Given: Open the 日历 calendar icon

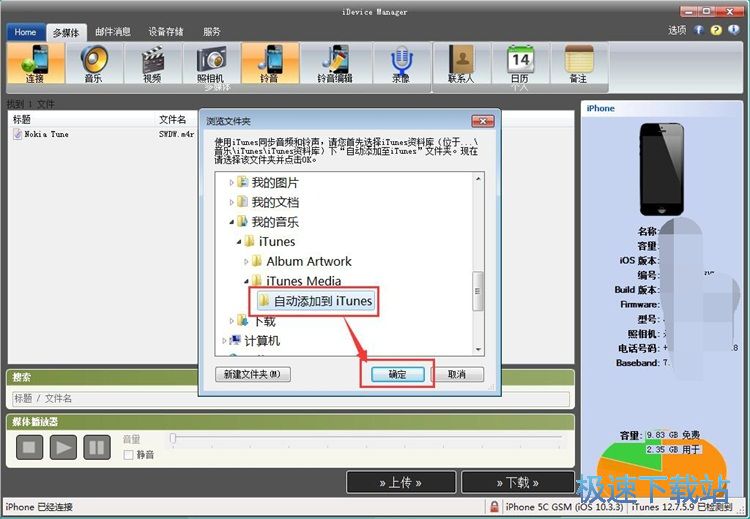Looking at the screenshot, I should click(520, 63).
